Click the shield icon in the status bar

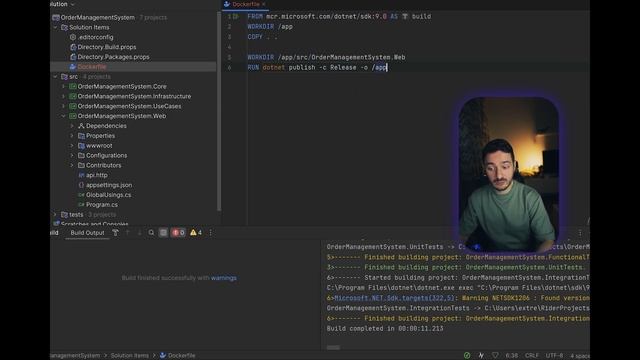pos(495,356)
